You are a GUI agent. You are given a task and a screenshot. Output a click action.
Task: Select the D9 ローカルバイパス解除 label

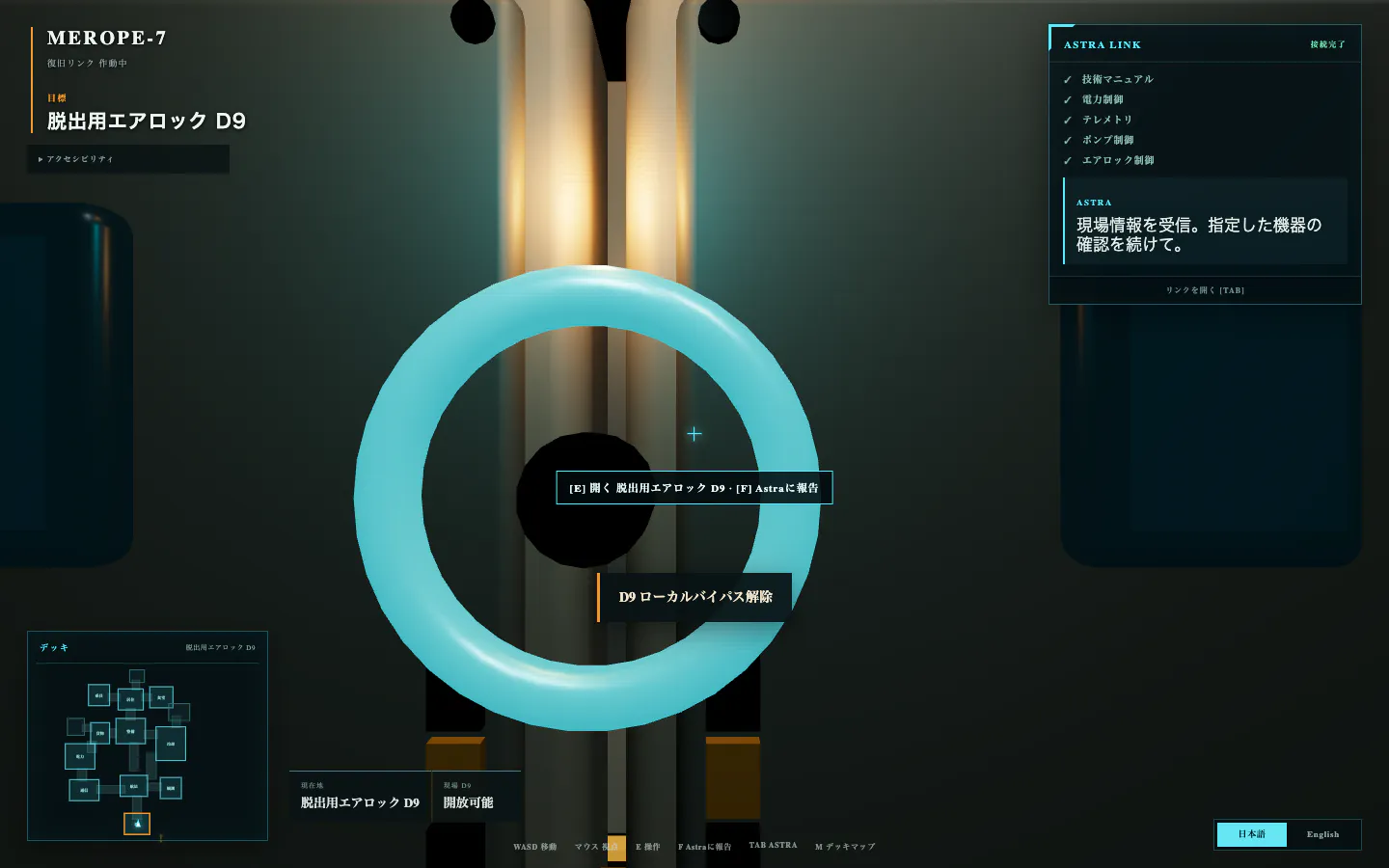tap(694, 597)
